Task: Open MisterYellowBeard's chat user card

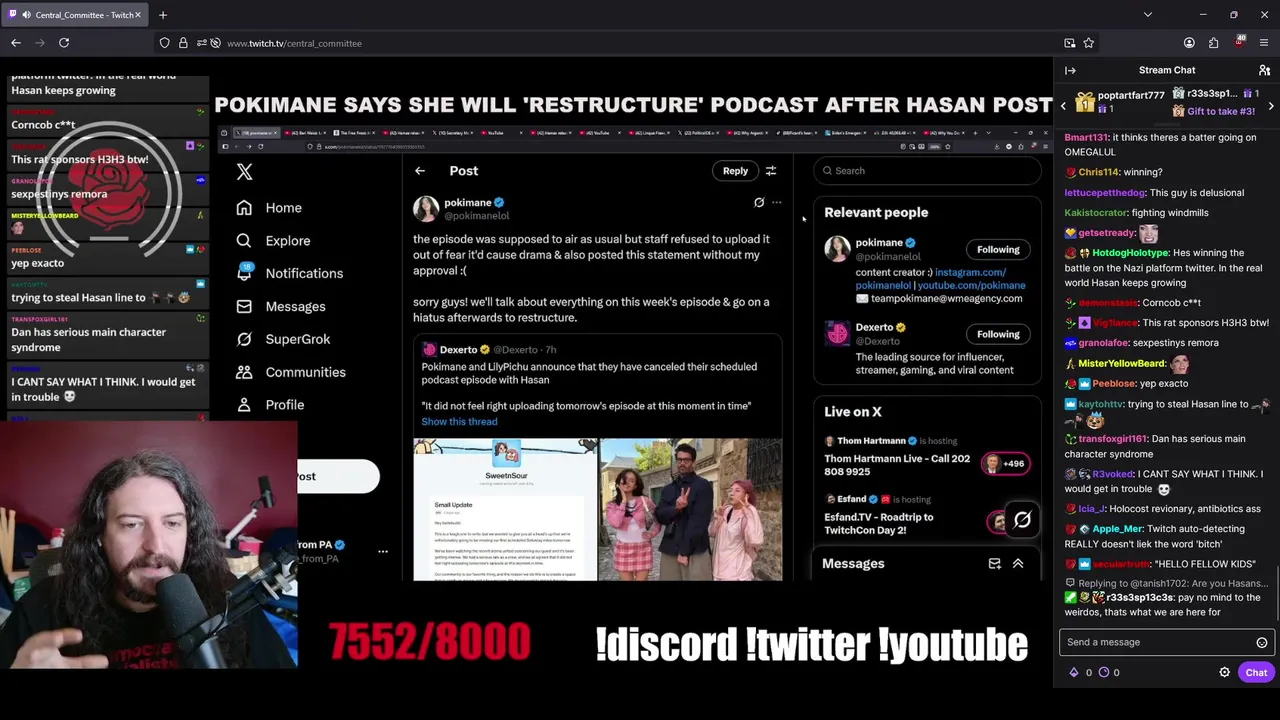Action: pyautogui.click(x=1121, y=364)
